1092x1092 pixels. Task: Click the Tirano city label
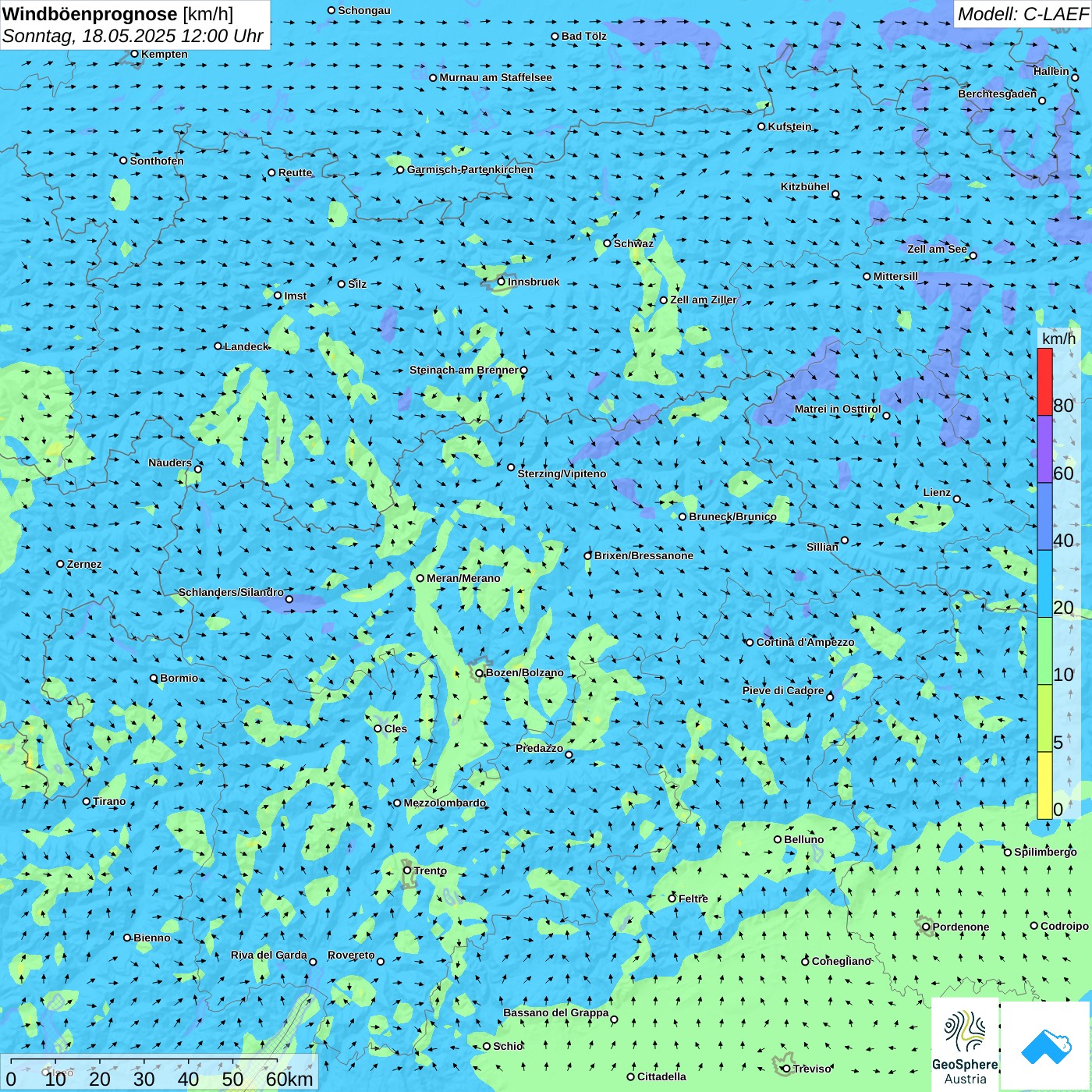109,801
